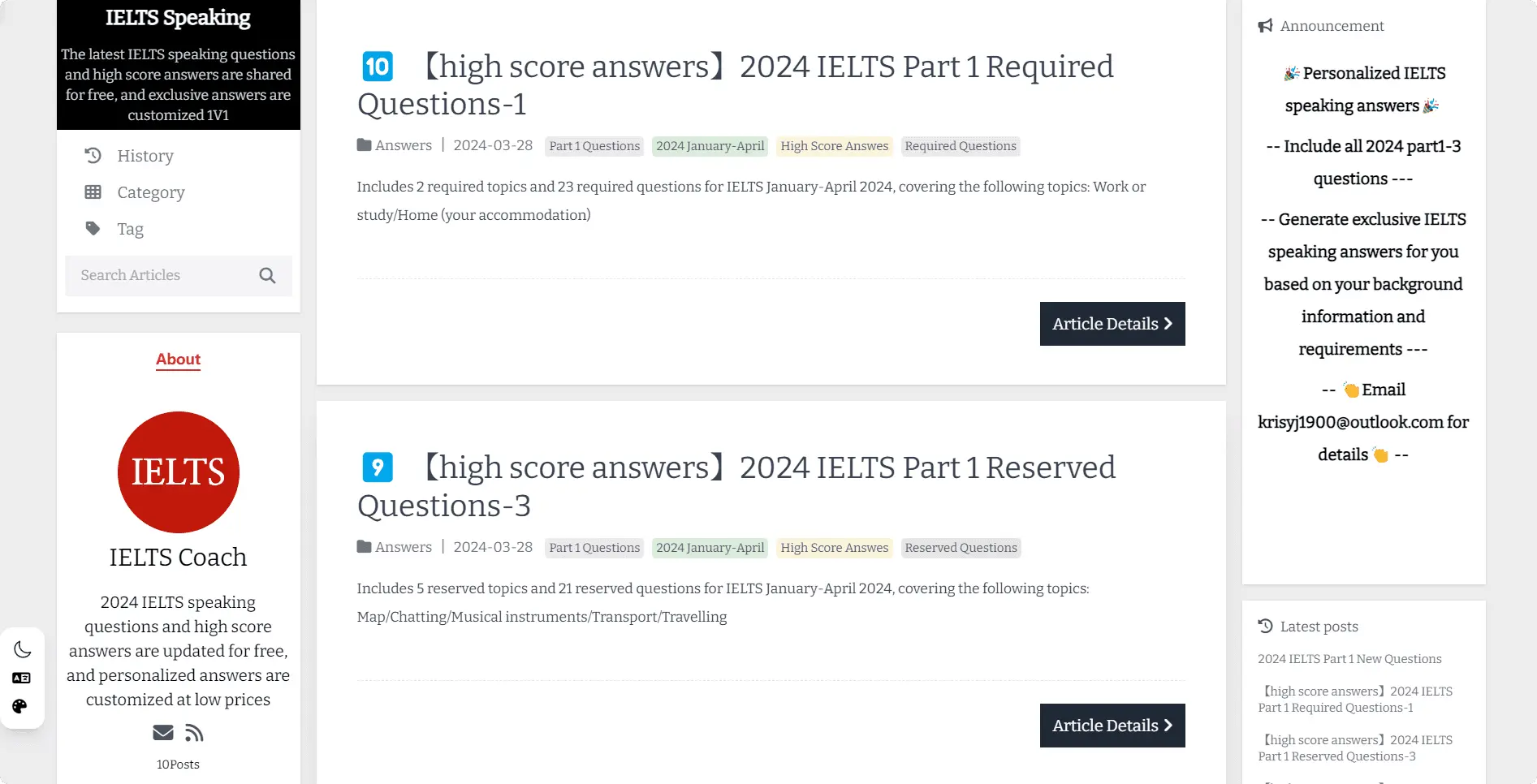Click the Search Articles input field
Image resolution: width=1537 pixels, height=784 pixels.
[x=154, y=275]
